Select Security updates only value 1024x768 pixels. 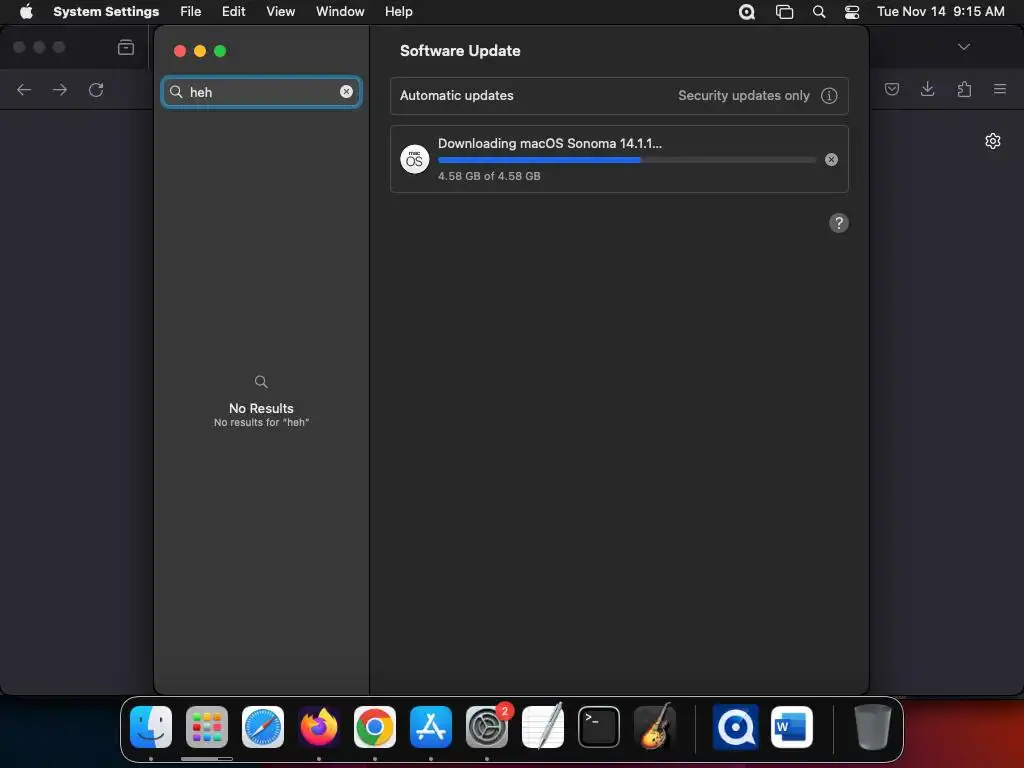pyautogui.click(x=743, y=95)
